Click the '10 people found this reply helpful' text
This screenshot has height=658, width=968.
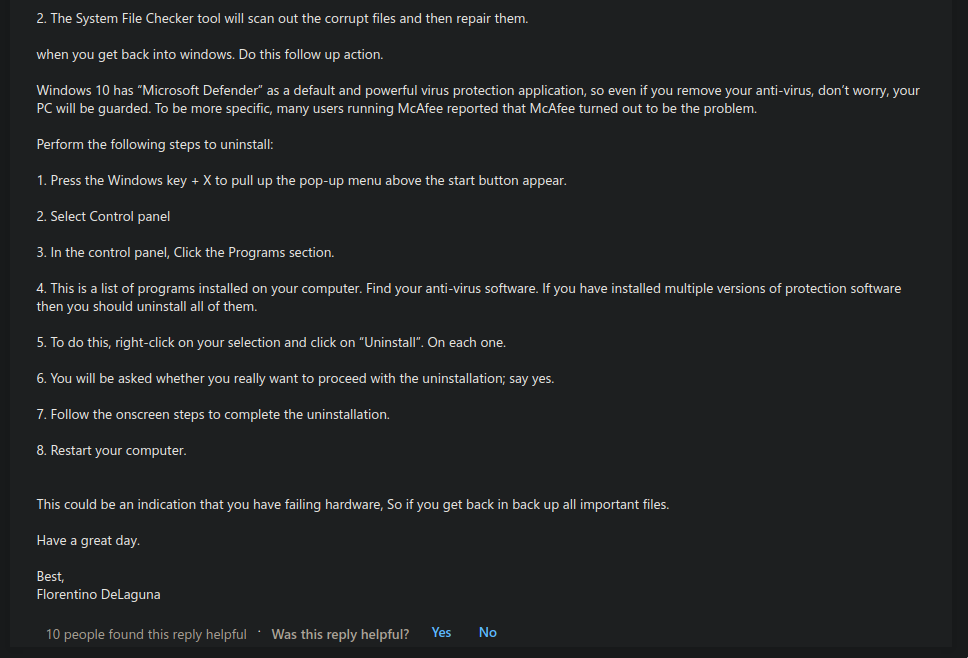(x=146, y=635)
